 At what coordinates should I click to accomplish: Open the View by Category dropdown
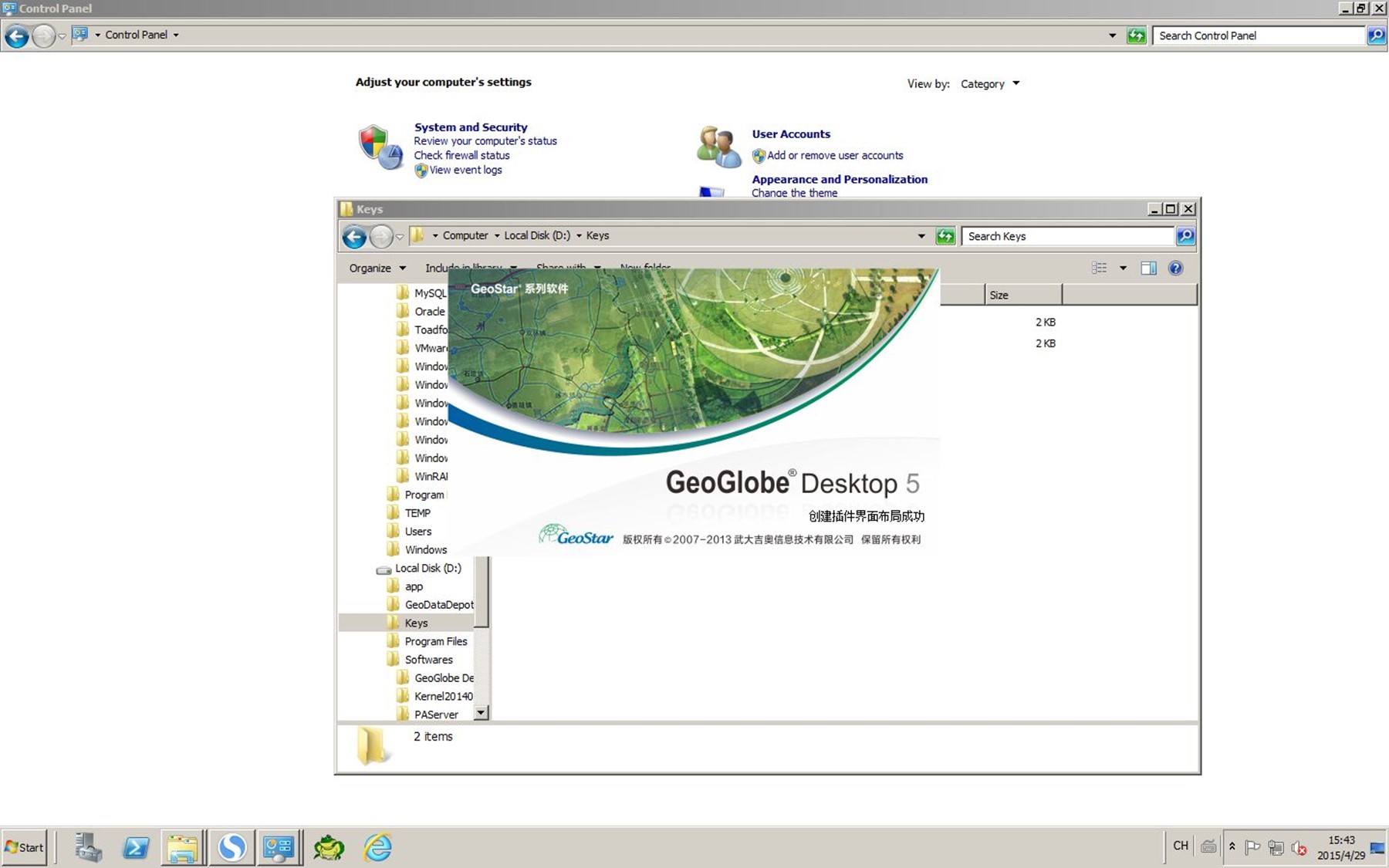(990, 83)
